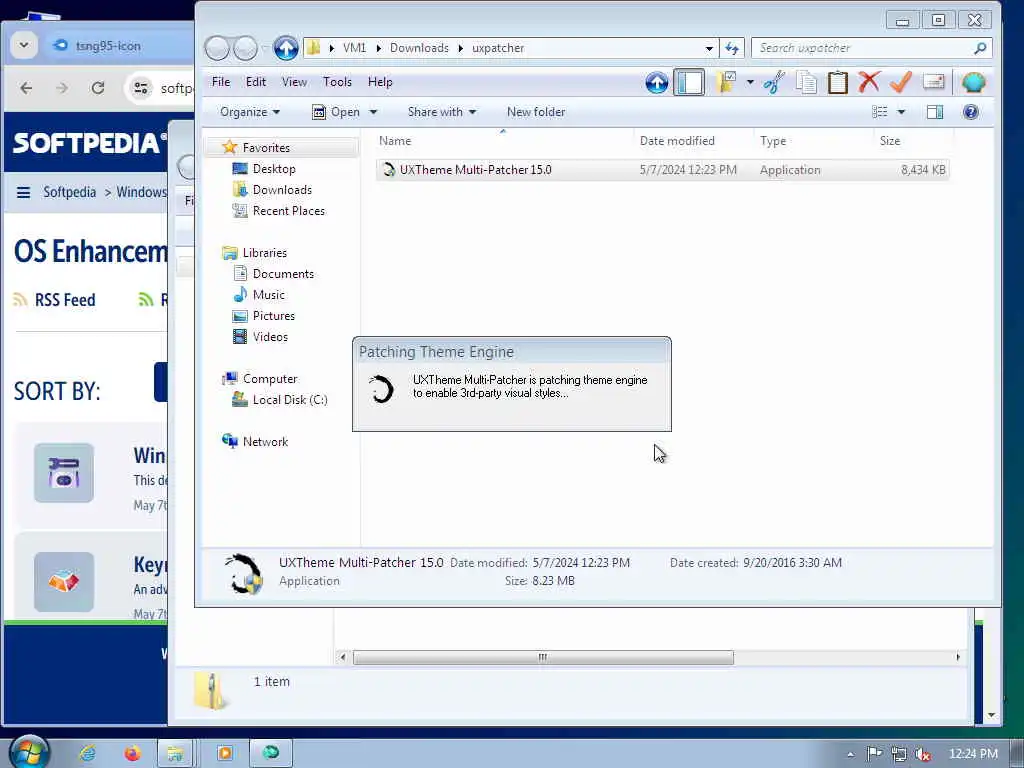
Task: Click the horizontal scrollbar thumb in back window
Action: pyautogui.click(x=543, y=657)
